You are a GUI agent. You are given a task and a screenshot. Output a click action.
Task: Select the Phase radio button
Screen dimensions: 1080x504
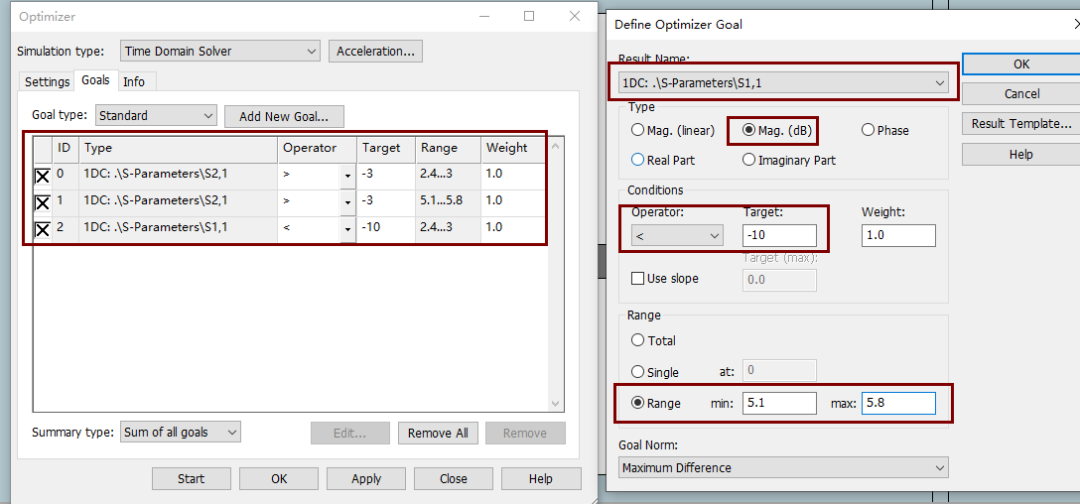[x=885, y=130]
